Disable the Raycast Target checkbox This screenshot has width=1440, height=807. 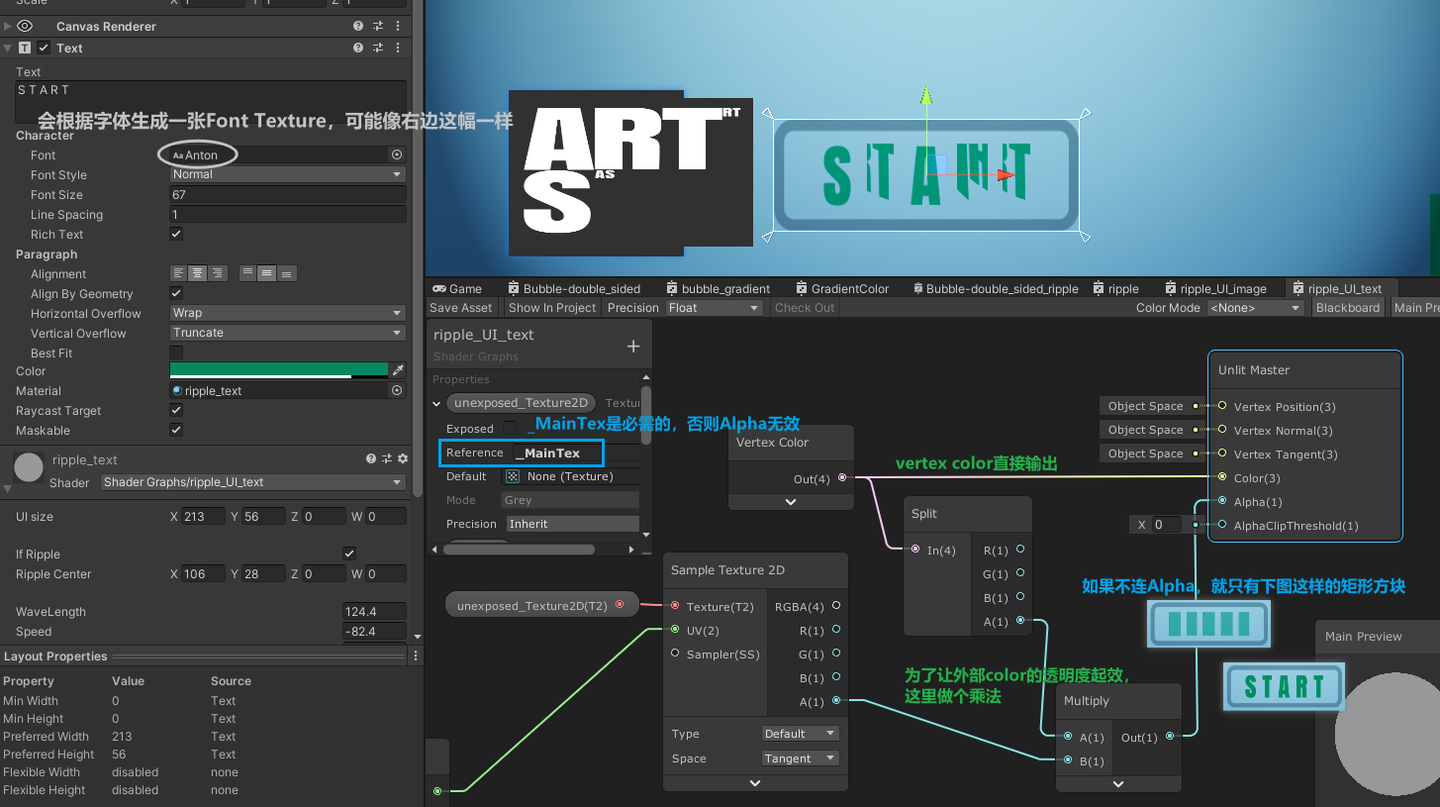(176, 410)
